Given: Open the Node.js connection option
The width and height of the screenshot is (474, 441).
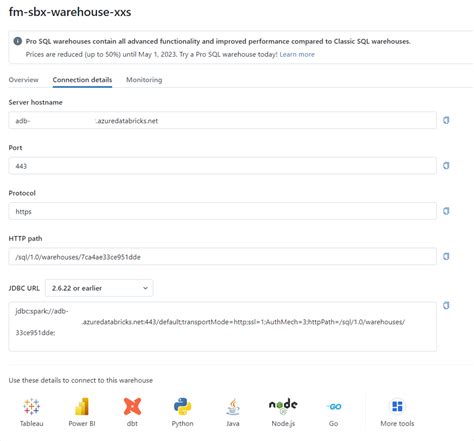Looking at the screenshot, I should pos(283,412).
